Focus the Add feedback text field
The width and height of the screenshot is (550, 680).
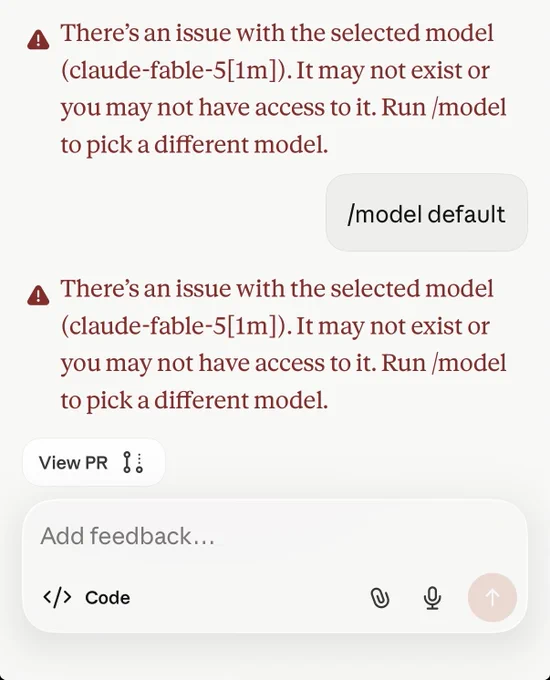275,536
